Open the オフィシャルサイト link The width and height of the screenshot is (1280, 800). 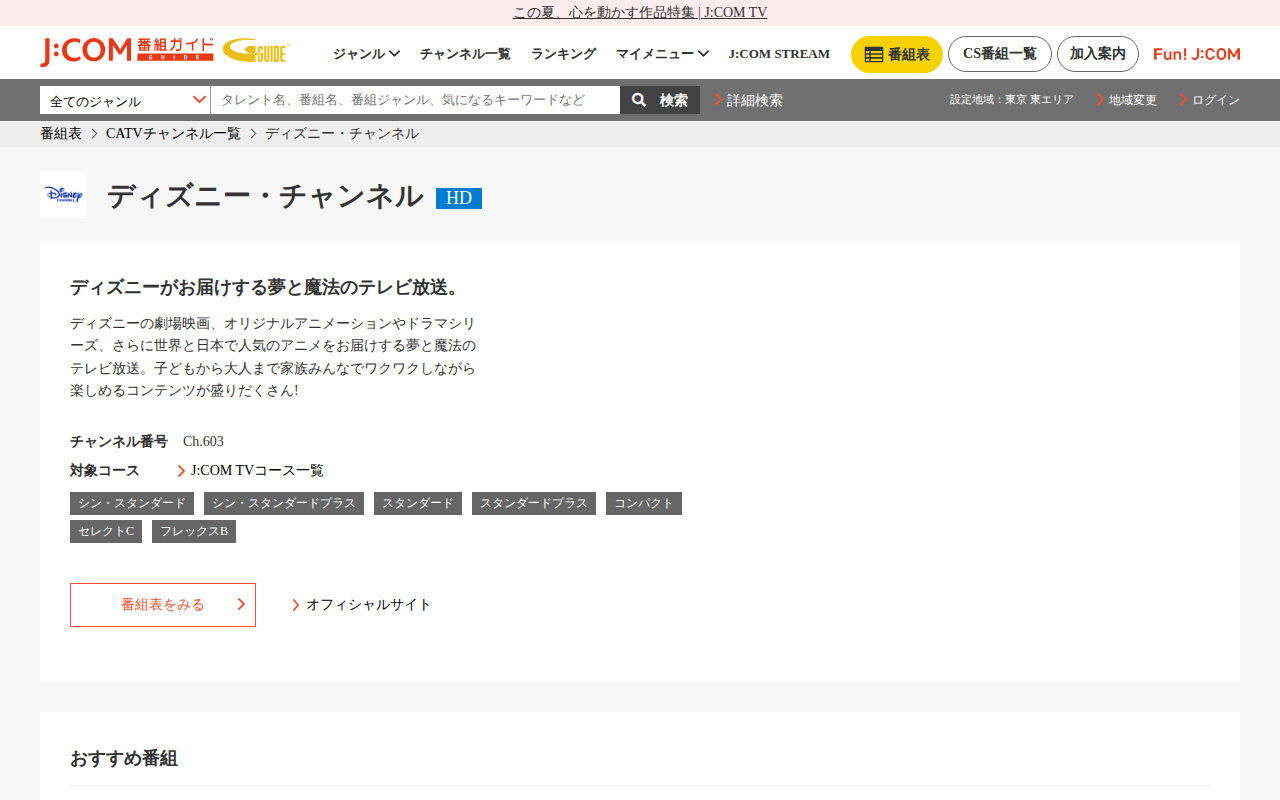(362, 605)
